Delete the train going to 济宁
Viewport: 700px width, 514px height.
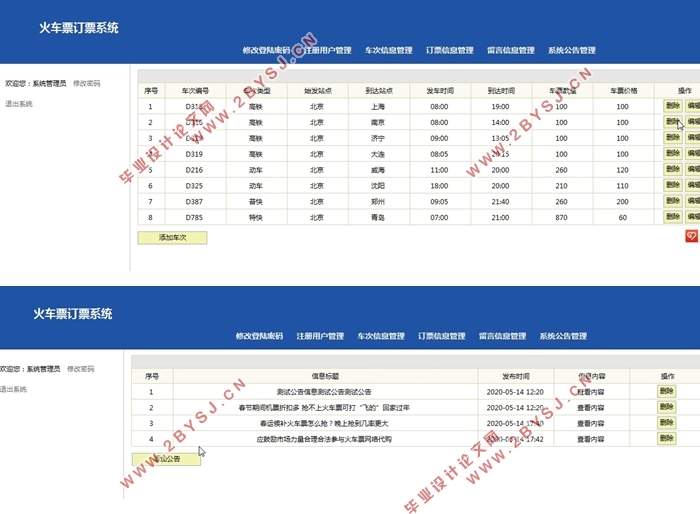click(673, 138)
